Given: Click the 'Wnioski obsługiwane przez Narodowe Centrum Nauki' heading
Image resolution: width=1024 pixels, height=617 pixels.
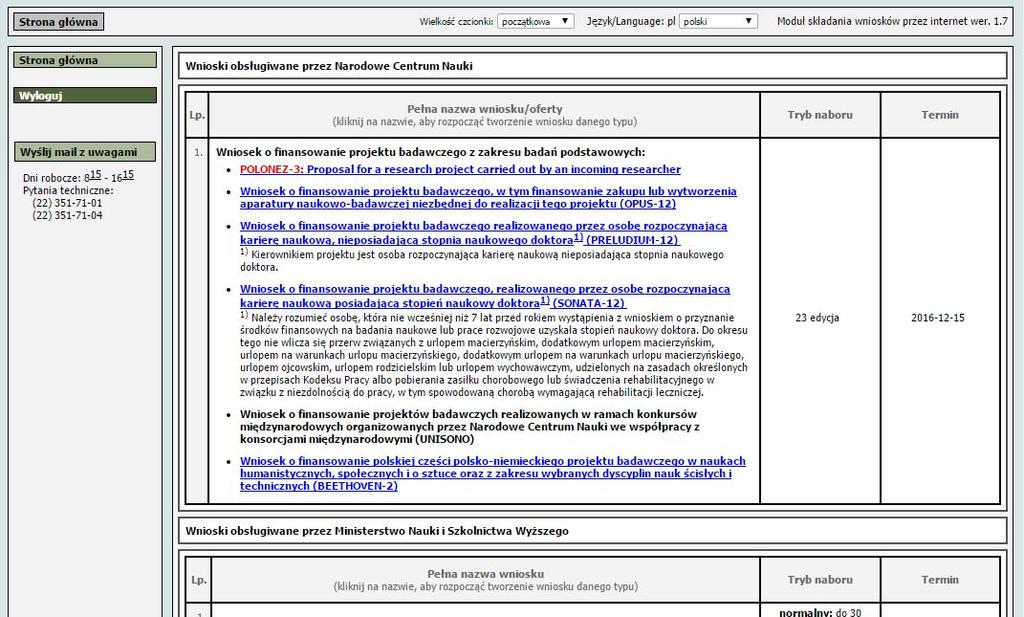Looking at the screenshot, I should pyautogui.click(x=329, y=66).
